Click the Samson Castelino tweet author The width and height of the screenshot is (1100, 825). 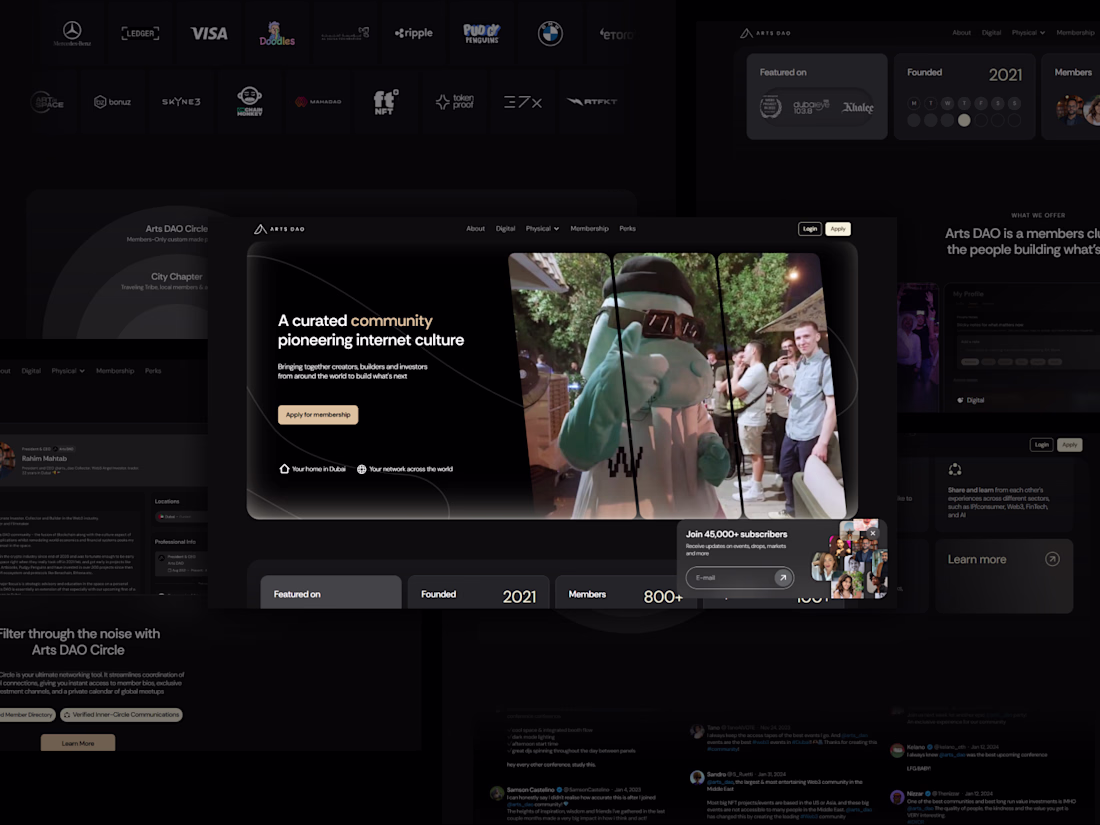coord(530,790)
